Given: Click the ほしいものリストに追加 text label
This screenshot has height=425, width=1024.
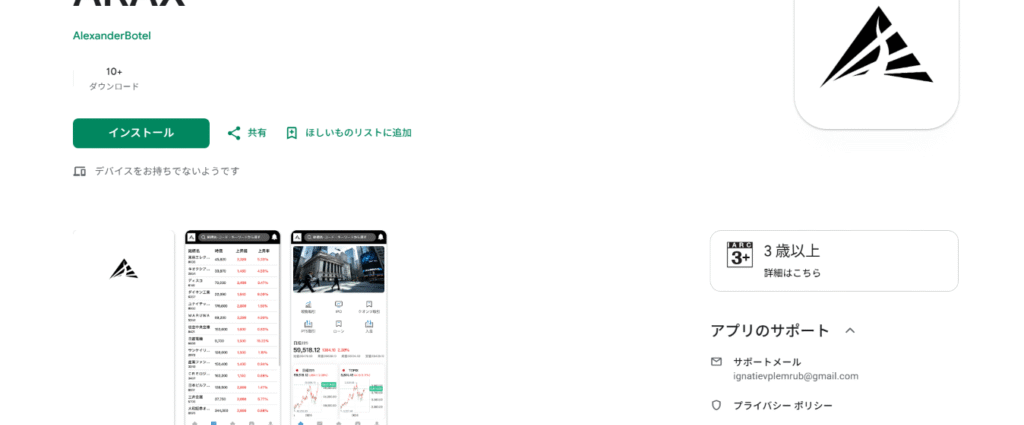Looking at the screenshot, I should click(x=359, y=133).
